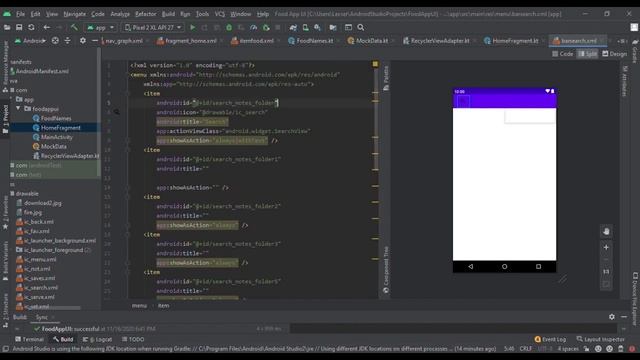Click the warning indicator square above editor stripe
Screen dimensions: 640x360
pos(375,64)
